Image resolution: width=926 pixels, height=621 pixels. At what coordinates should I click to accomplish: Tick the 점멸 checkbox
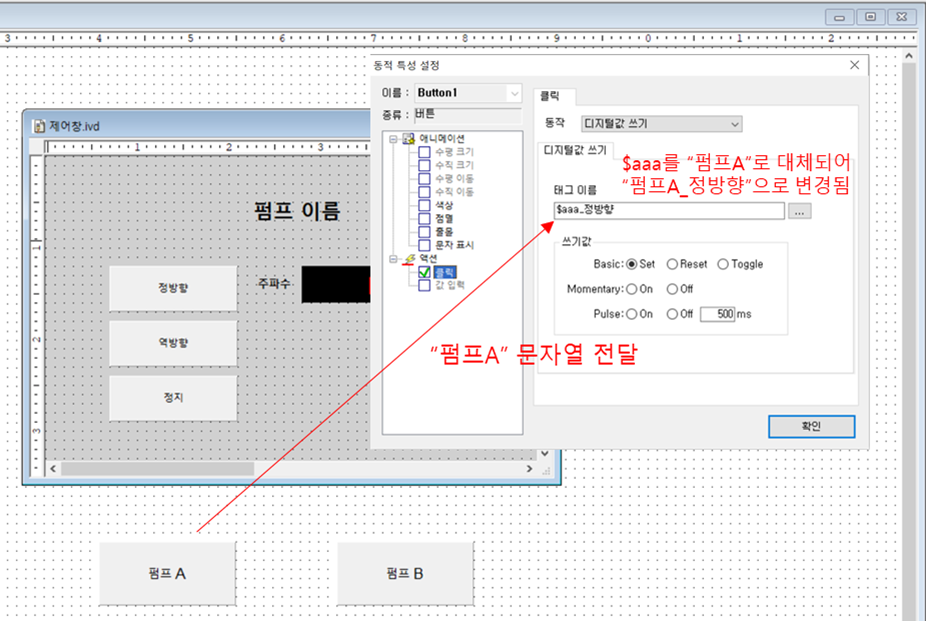(424, 218)
